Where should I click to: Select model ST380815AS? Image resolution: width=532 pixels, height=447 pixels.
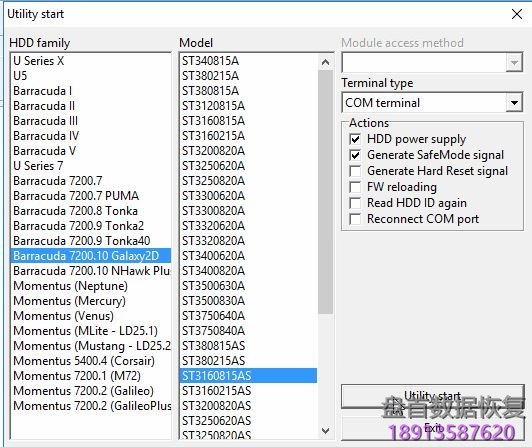(249, 346)
